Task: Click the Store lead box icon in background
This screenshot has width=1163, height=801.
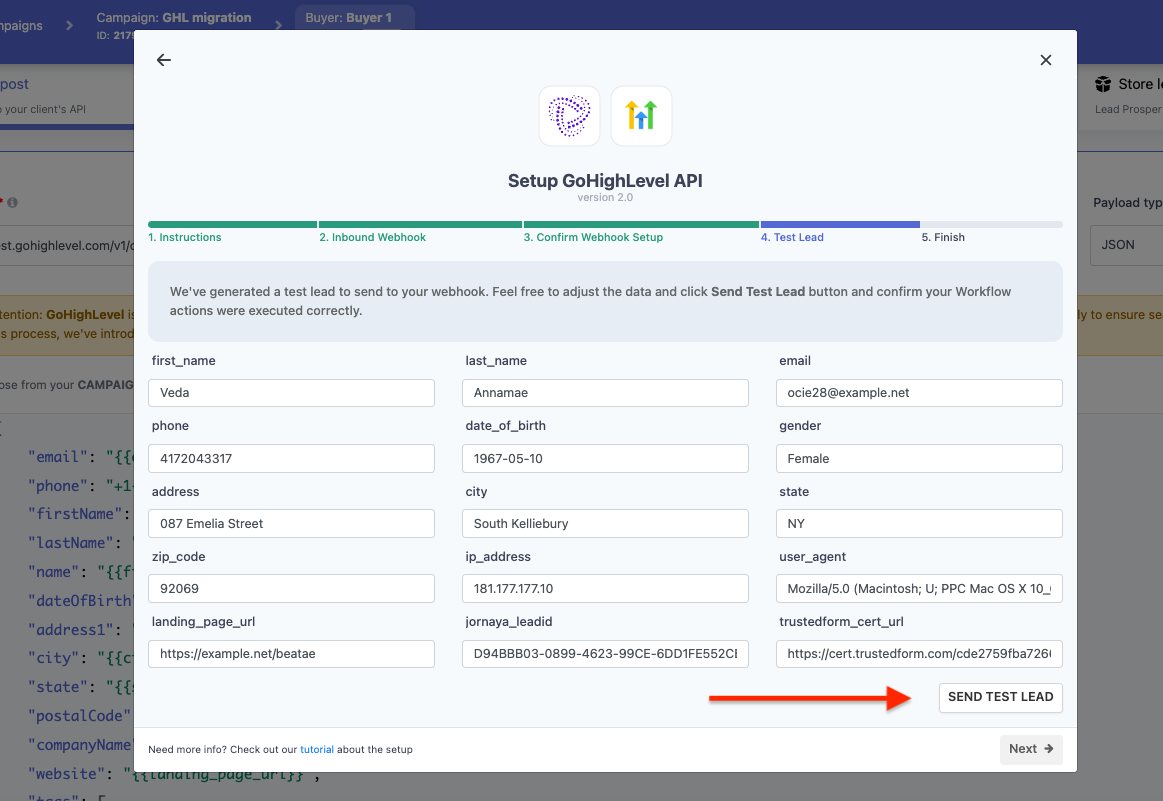Action: pyautogui.click(x=1103, y=84)
